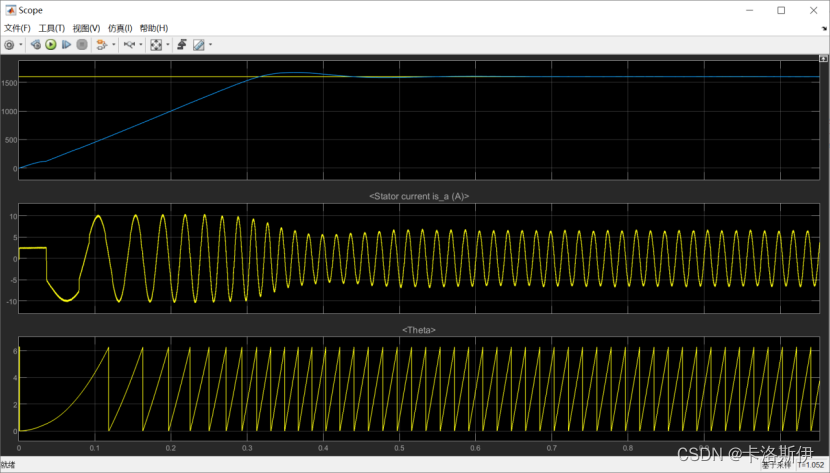This screenshot has height=473, width=830.
Task: Click the Scope app icon in title bar
Action: point(10,10)
